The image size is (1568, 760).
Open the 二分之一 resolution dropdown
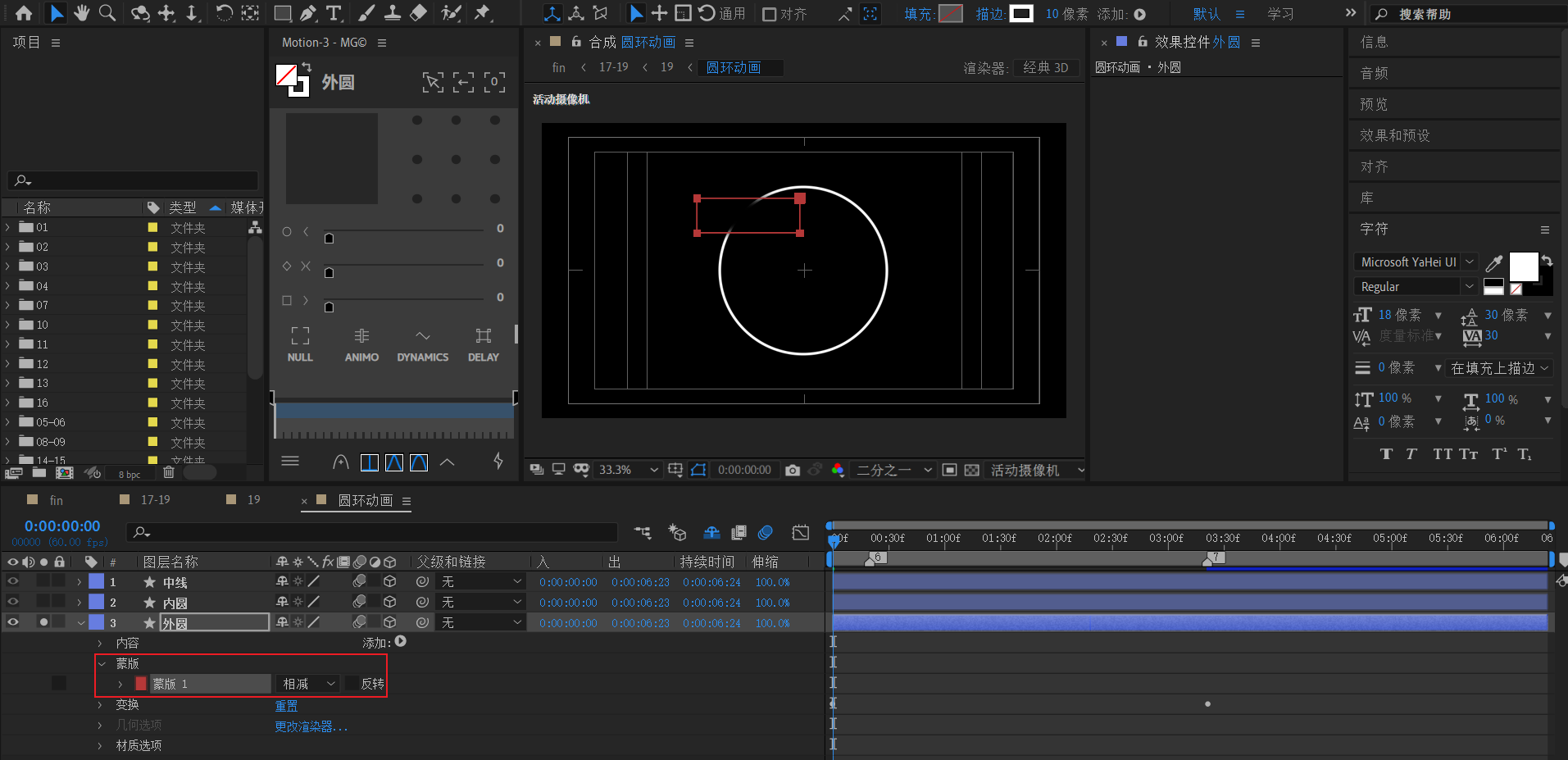(x=893, y=470)
